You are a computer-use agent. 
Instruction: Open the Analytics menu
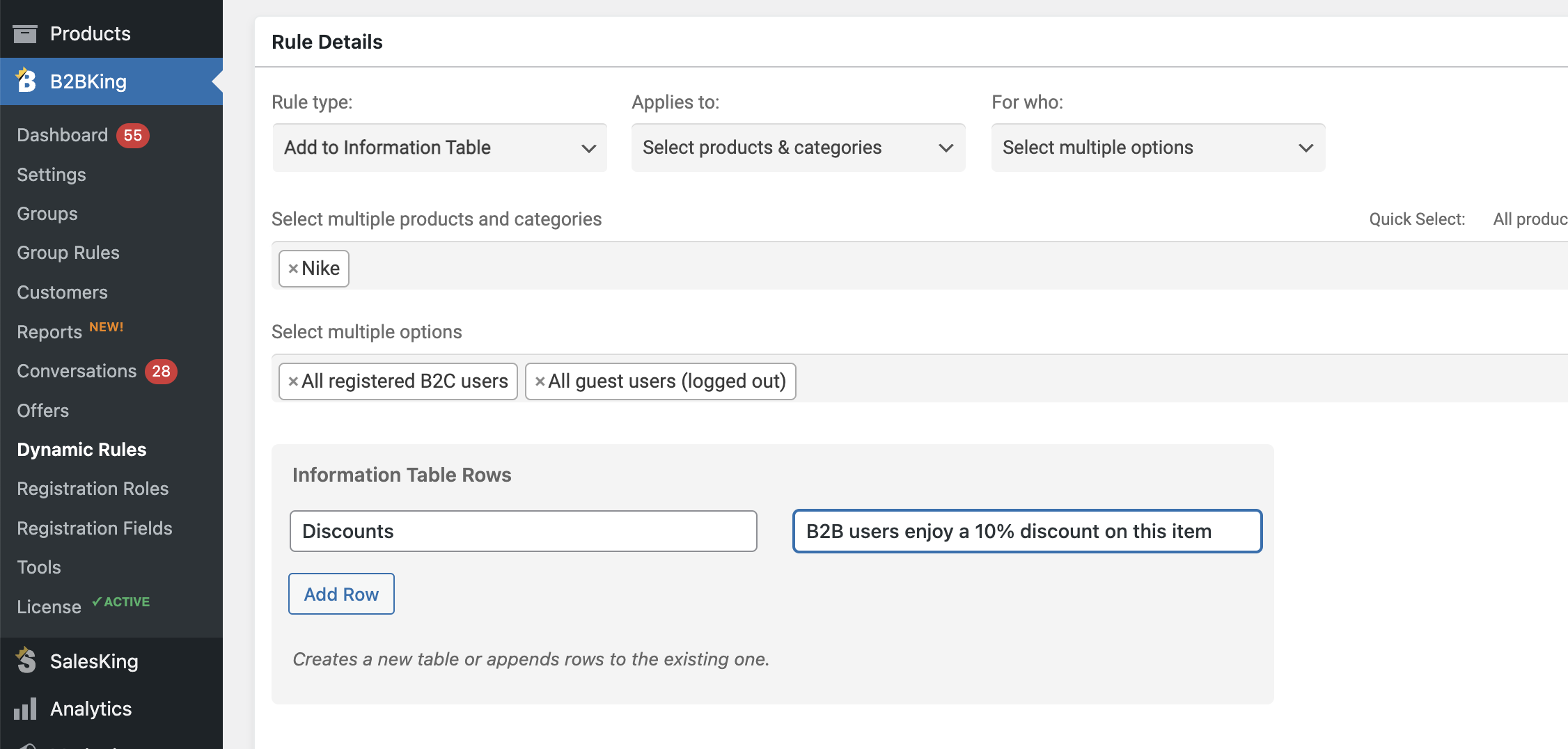pyautogui.click(x=91, y=709)
